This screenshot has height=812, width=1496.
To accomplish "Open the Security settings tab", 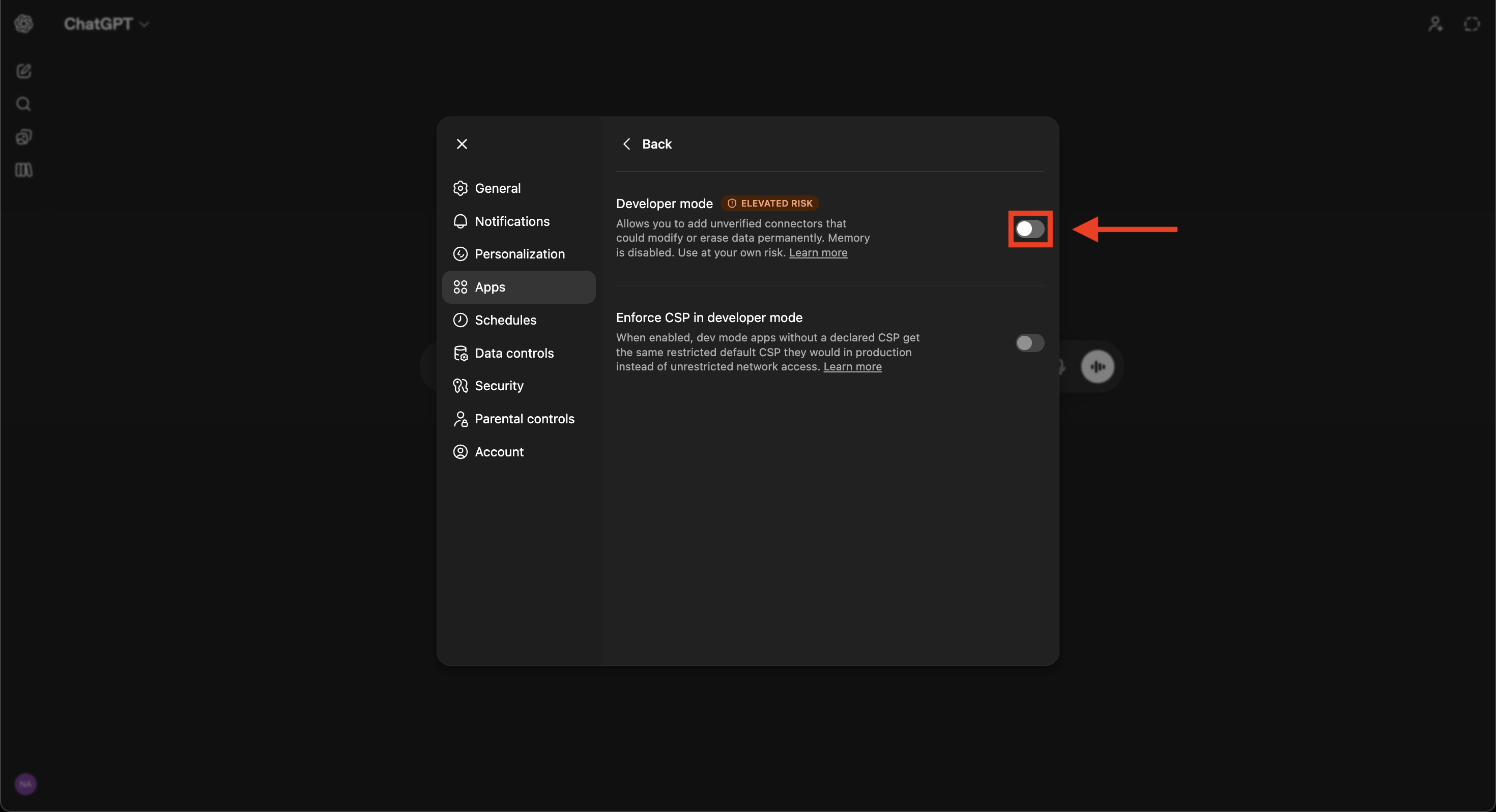I will (519, 386).
